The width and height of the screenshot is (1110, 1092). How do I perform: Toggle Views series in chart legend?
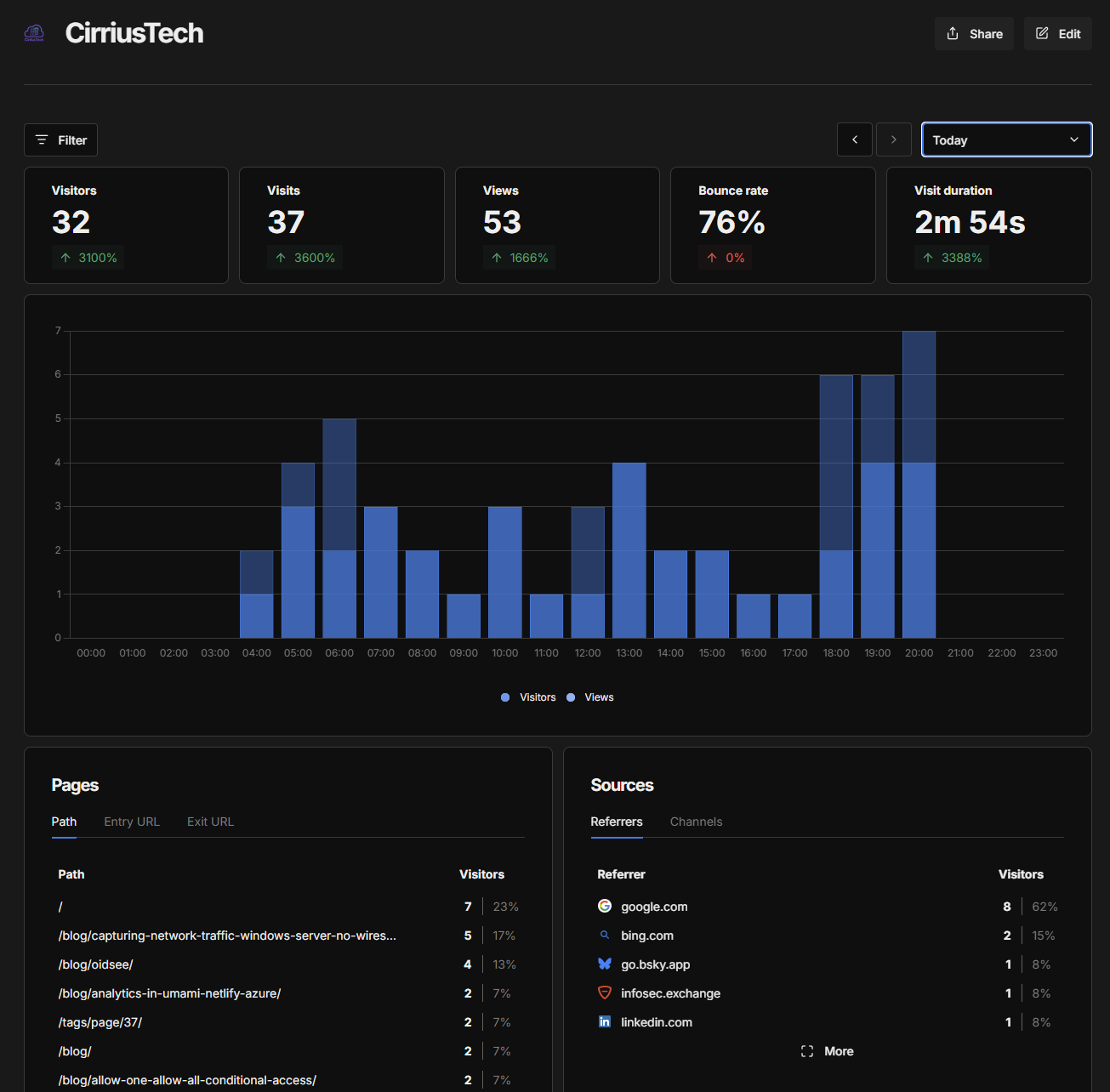click(x=591, y=697)
